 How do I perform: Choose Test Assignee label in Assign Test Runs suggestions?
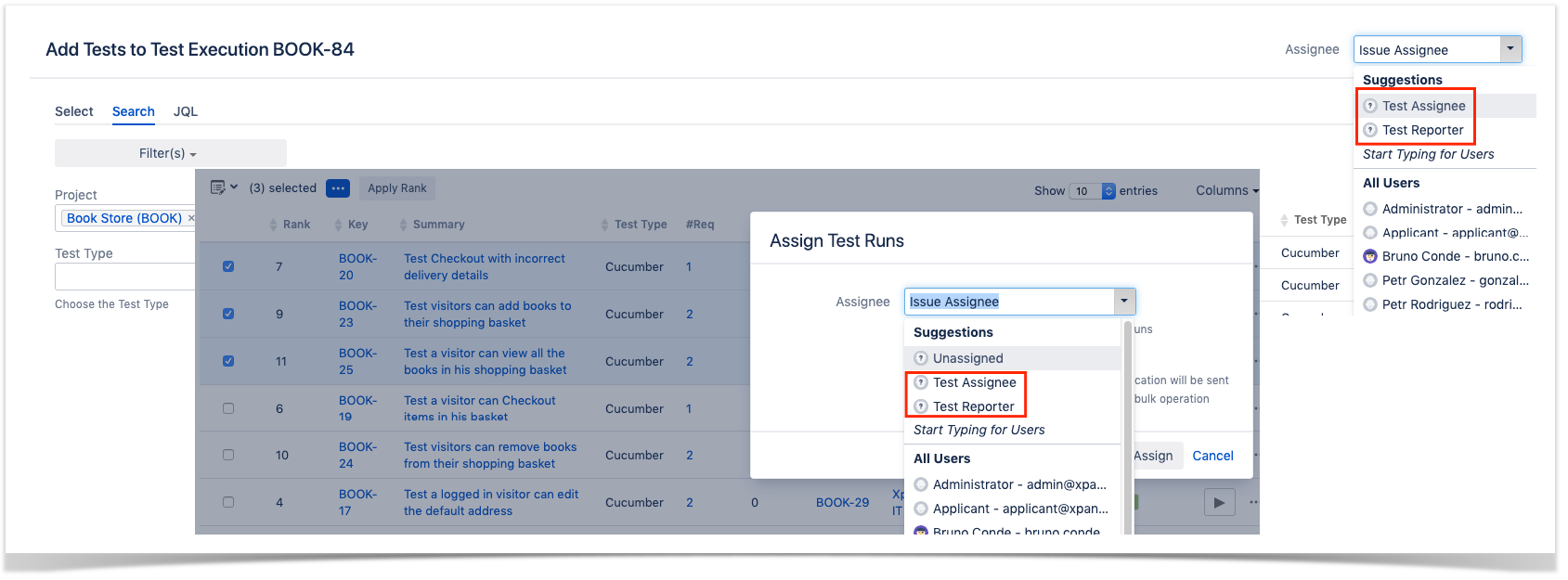975,382
